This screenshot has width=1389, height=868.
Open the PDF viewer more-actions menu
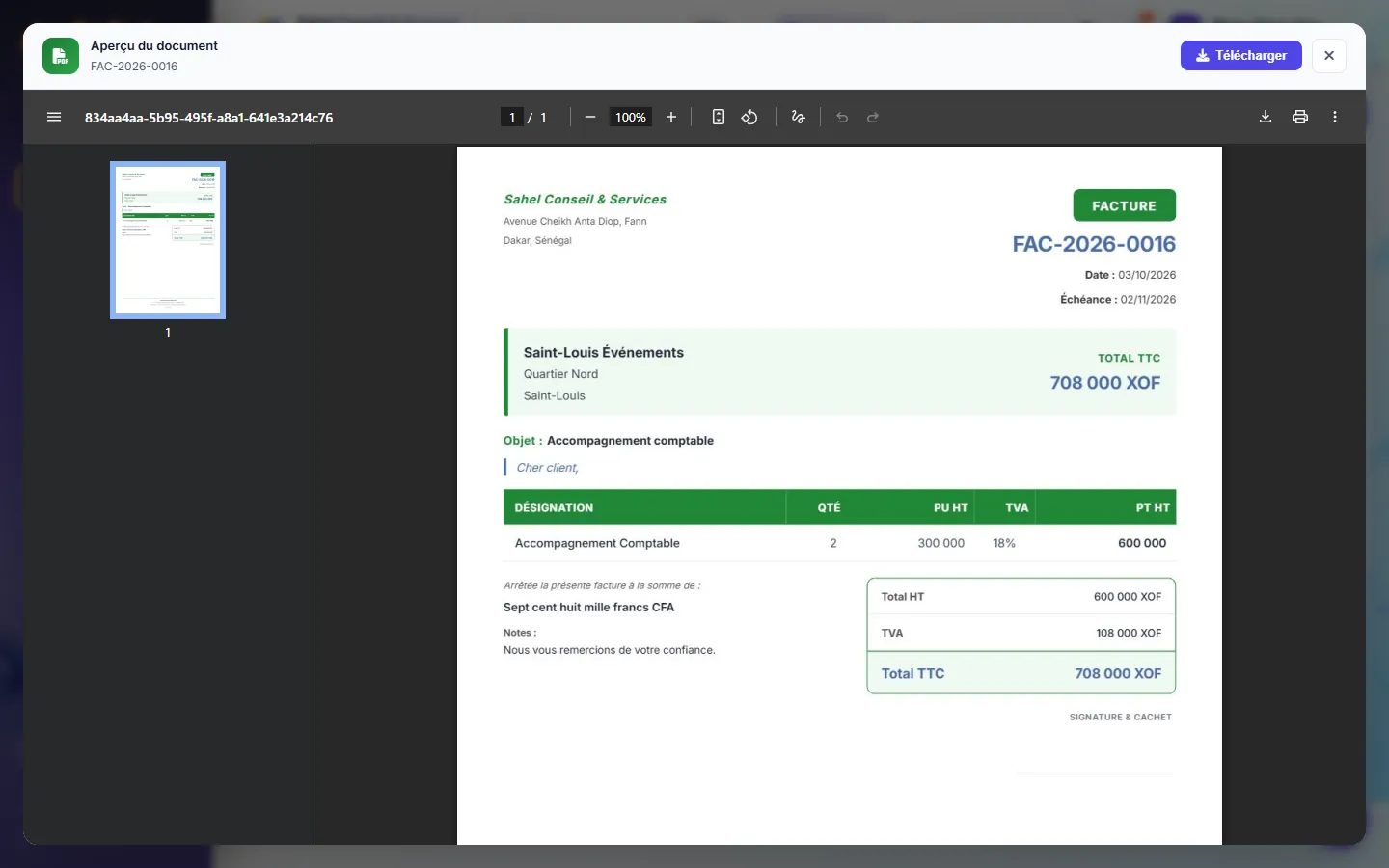point(1335,117)
